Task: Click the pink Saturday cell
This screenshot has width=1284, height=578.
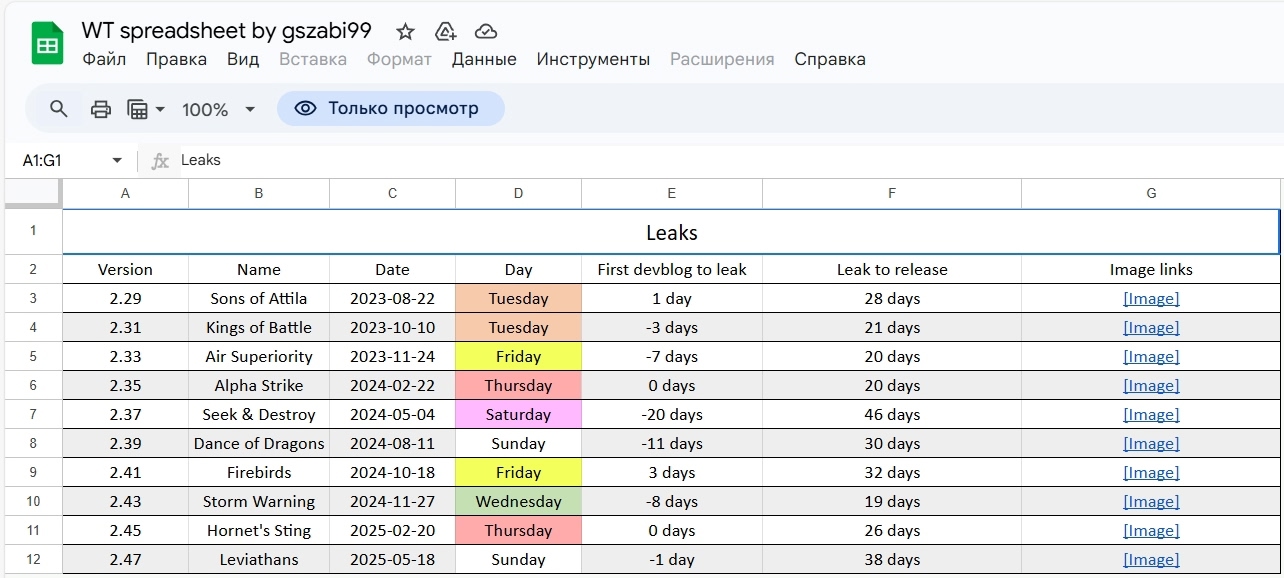Action: (x=518, y=414)
